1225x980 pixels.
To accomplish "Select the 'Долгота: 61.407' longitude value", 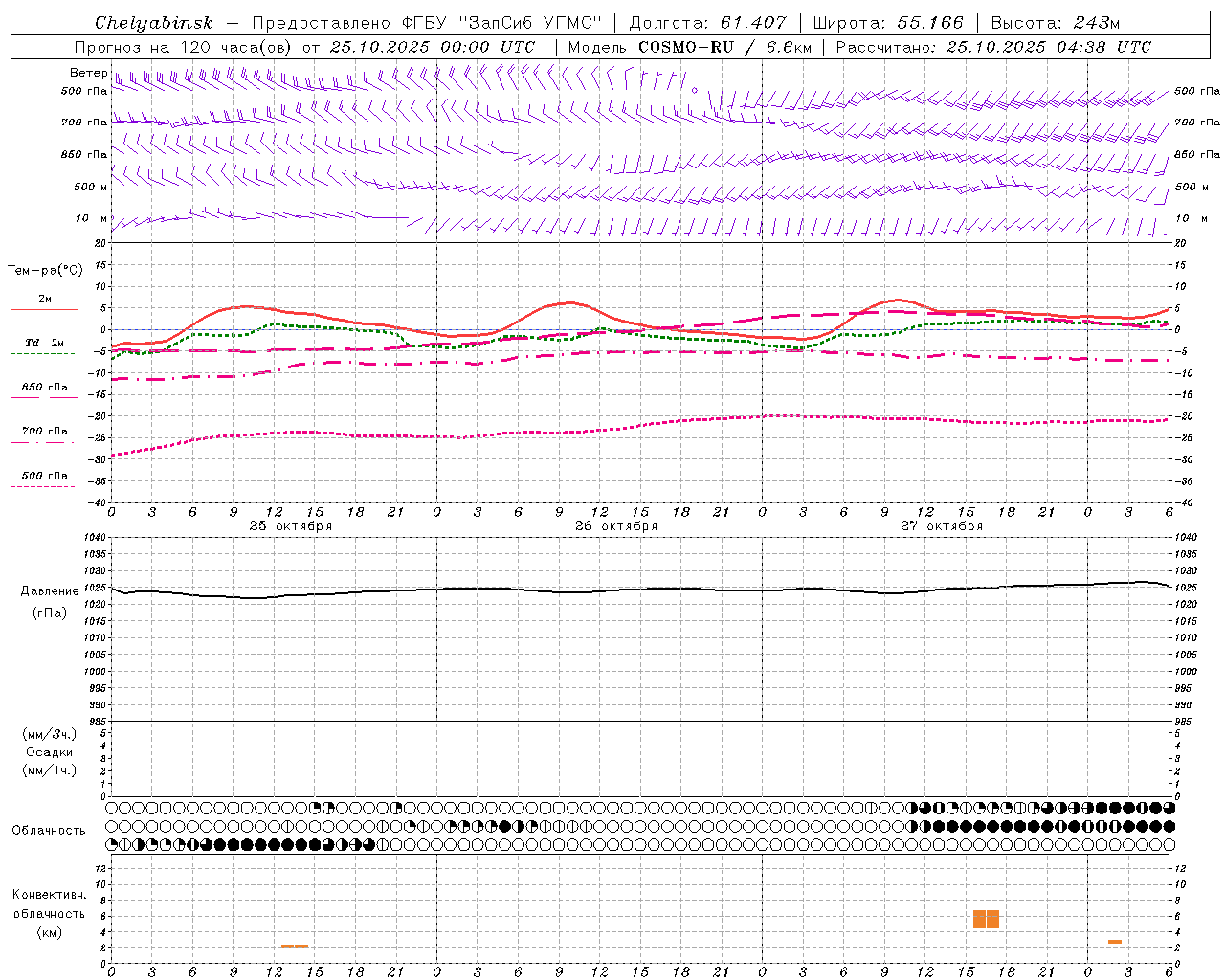I will 707,23.
